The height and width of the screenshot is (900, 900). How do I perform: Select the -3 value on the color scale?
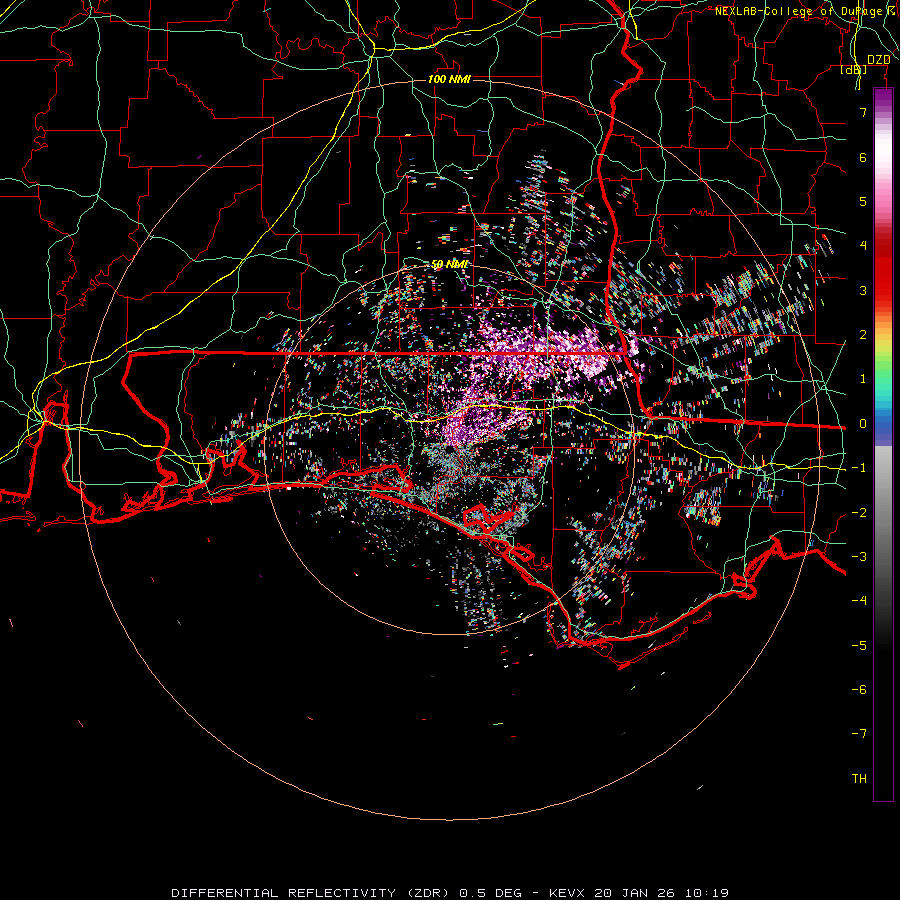click(859, 557)
